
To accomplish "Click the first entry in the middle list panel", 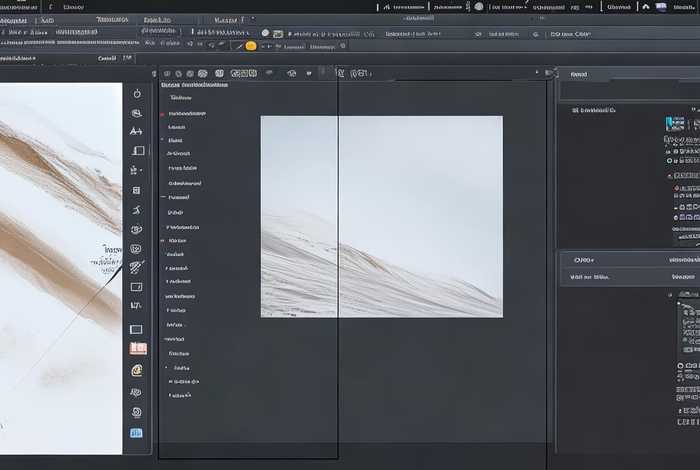I will point(181,98).
